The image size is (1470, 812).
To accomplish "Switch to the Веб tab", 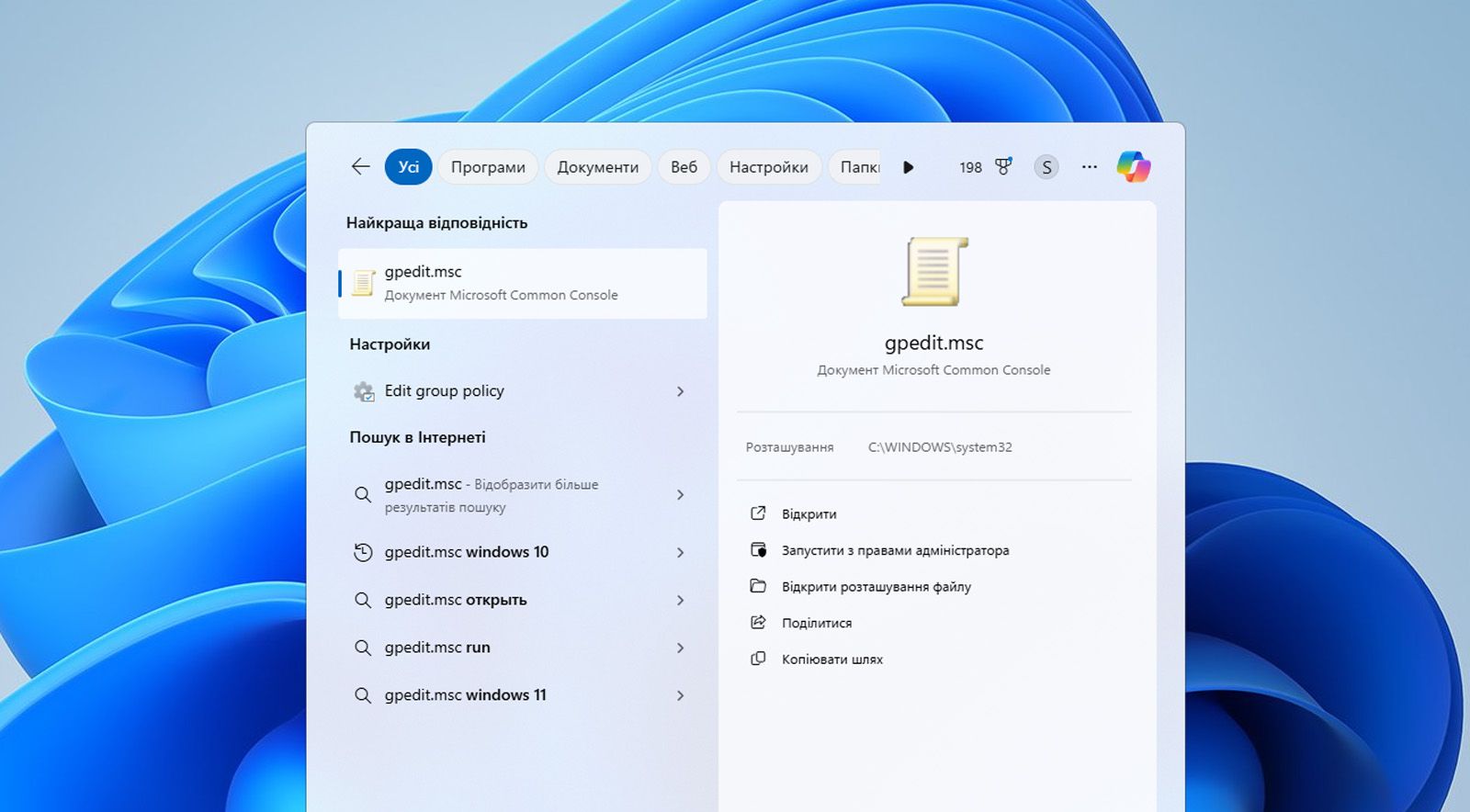I will (684, 167).
